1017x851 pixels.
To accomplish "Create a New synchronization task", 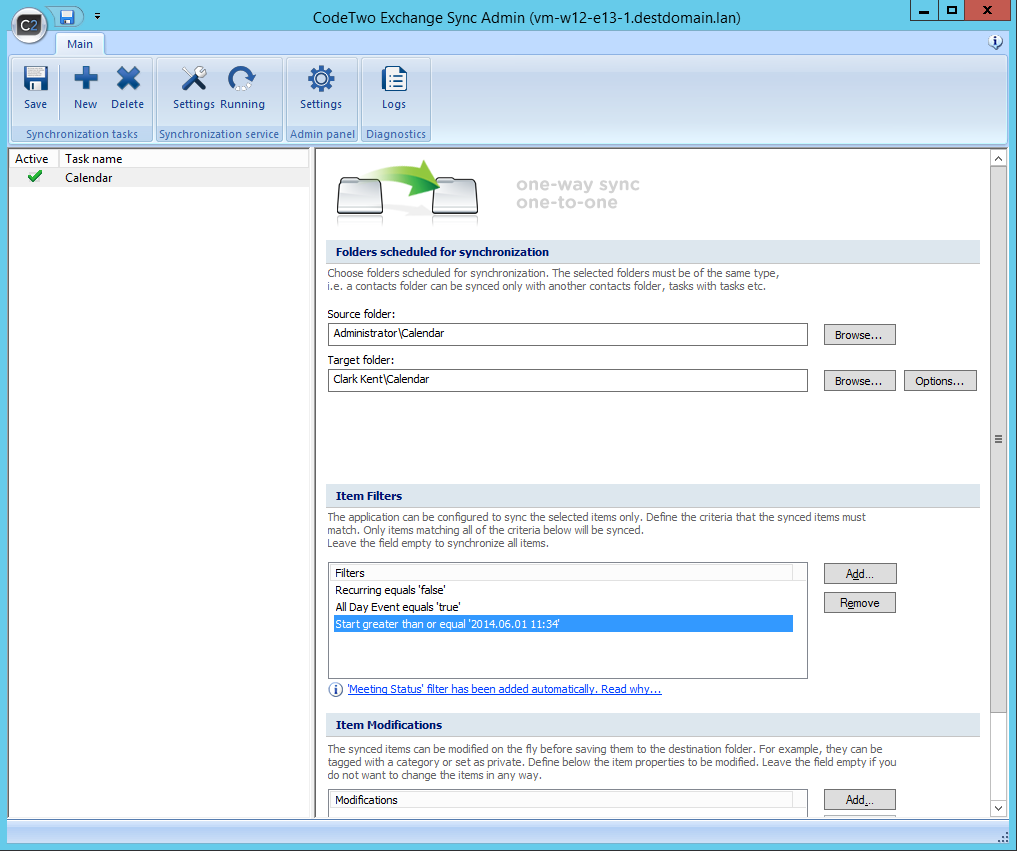I will pyautogui.click(x=85, y=88).
